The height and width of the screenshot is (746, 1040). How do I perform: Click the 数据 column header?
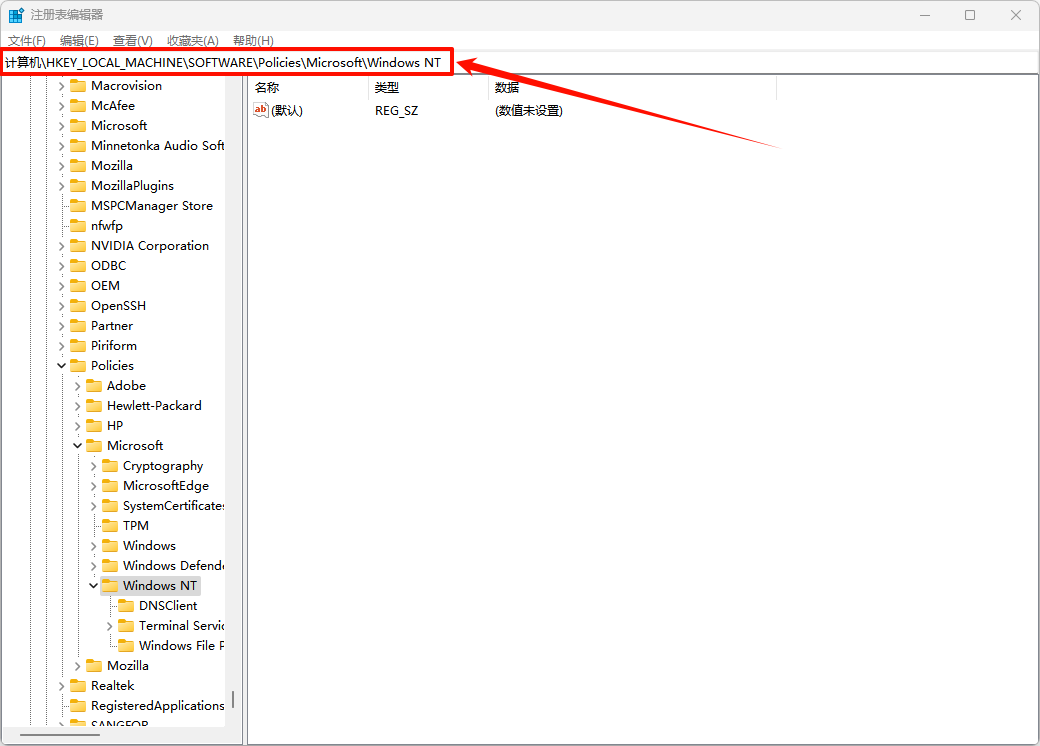tap(507, 88)
